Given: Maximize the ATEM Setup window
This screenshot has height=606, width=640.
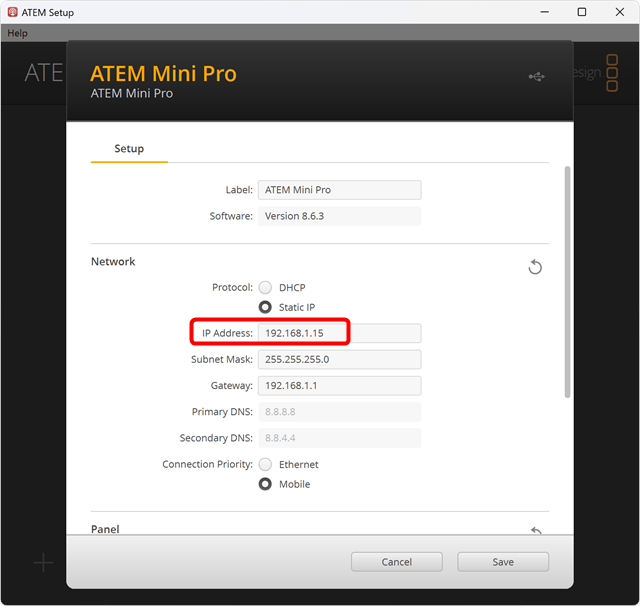Looking at the screenshot, I should pos(582,12).
